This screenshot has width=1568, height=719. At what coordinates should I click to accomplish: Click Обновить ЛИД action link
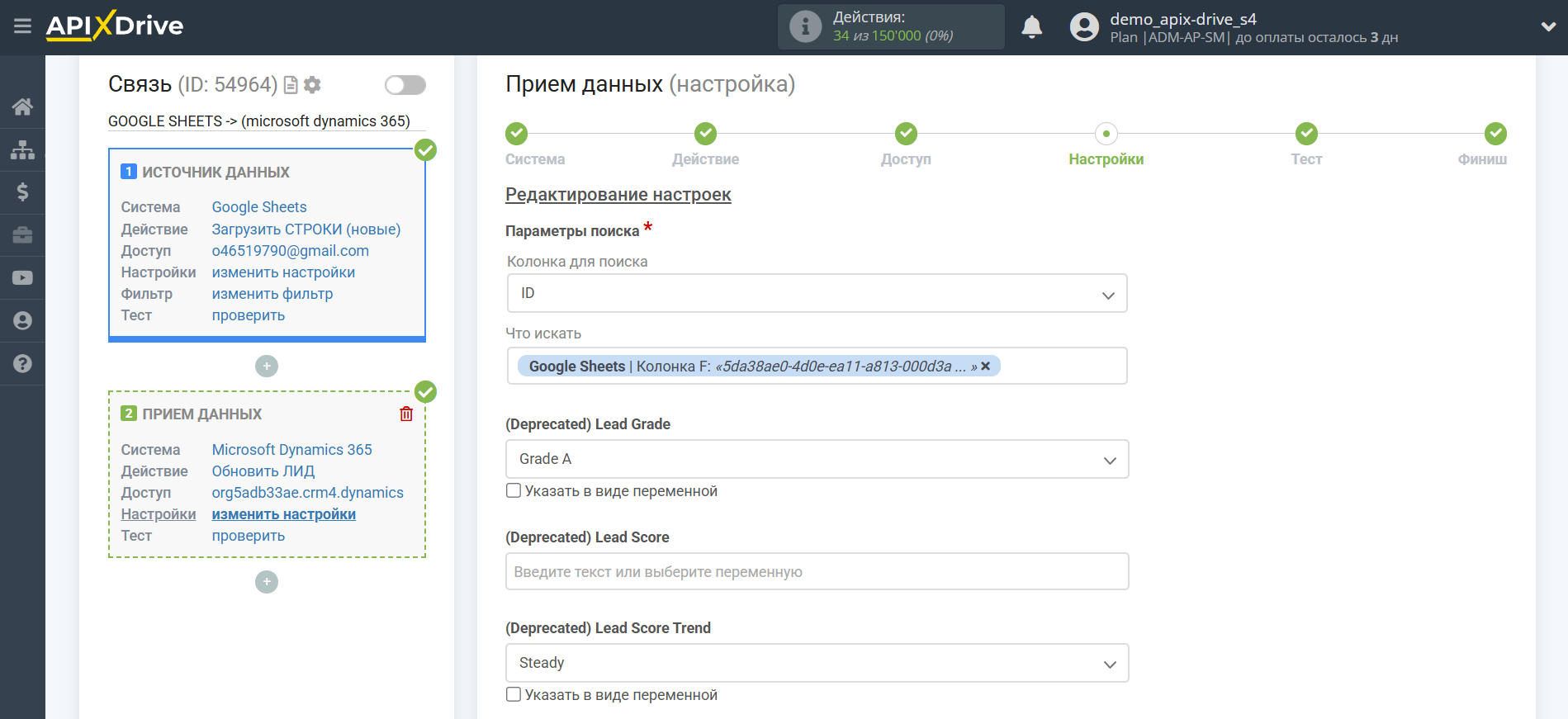point(263,471)
